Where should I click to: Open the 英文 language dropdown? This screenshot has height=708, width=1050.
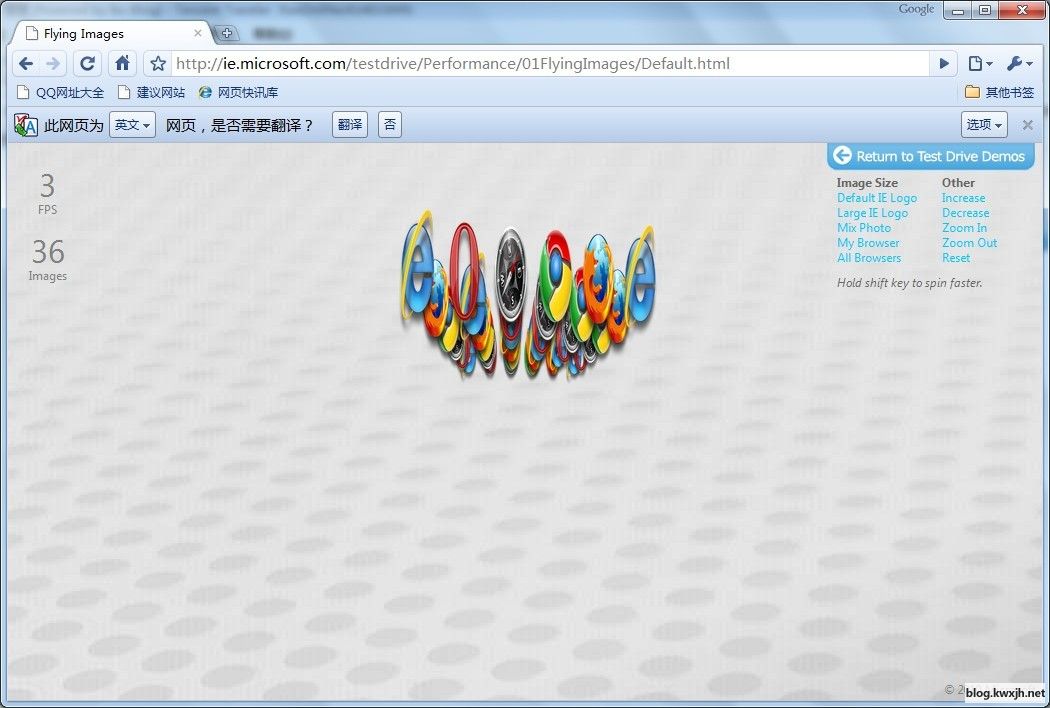tap(132, 125)
